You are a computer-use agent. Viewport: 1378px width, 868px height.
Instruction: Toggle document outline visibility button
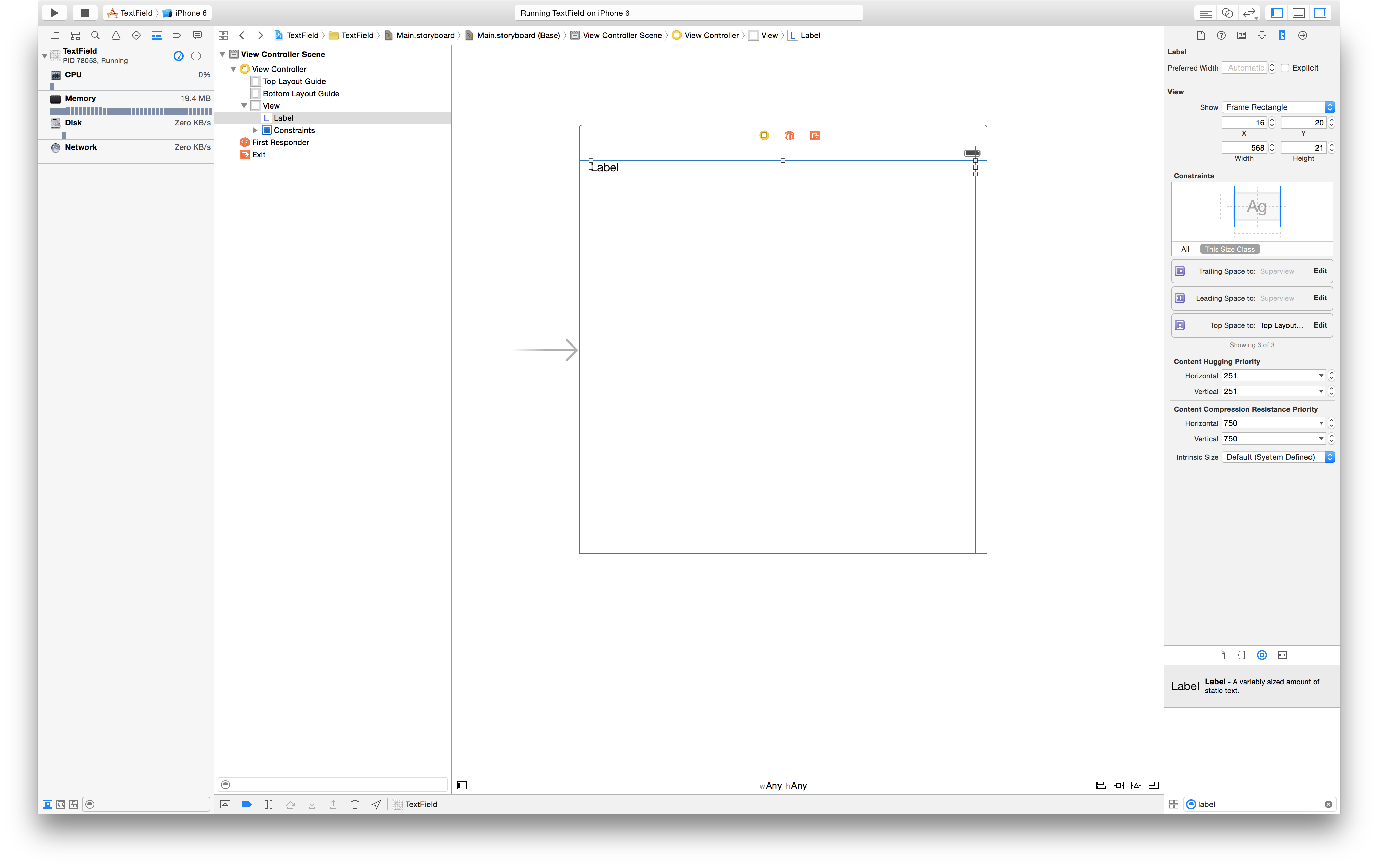[x=462, y=785]
